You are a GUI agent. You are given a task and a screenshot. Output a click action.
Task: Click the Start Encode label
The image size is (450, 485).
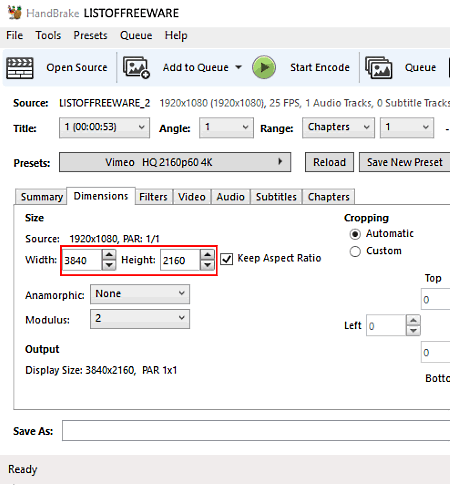point(320,67)
